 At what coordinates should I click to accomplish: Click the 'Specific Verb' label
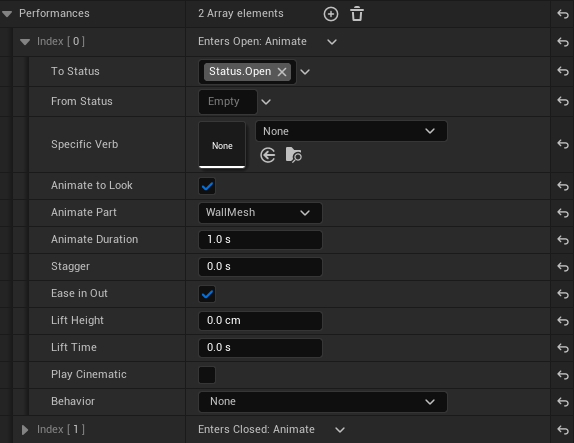coord(85,144)
